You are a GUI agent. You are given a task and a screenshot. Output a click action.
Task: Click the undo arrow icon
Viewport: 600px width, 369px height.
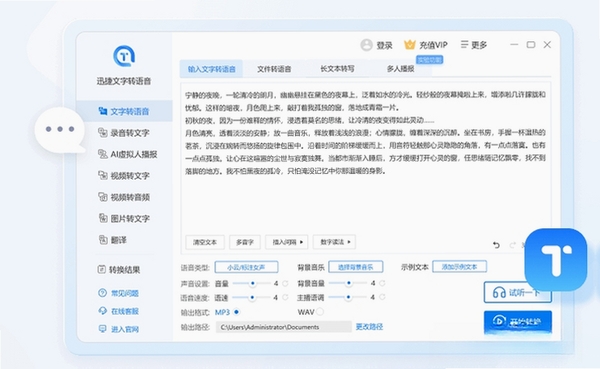pyautogui.click(x=496, y=245)
